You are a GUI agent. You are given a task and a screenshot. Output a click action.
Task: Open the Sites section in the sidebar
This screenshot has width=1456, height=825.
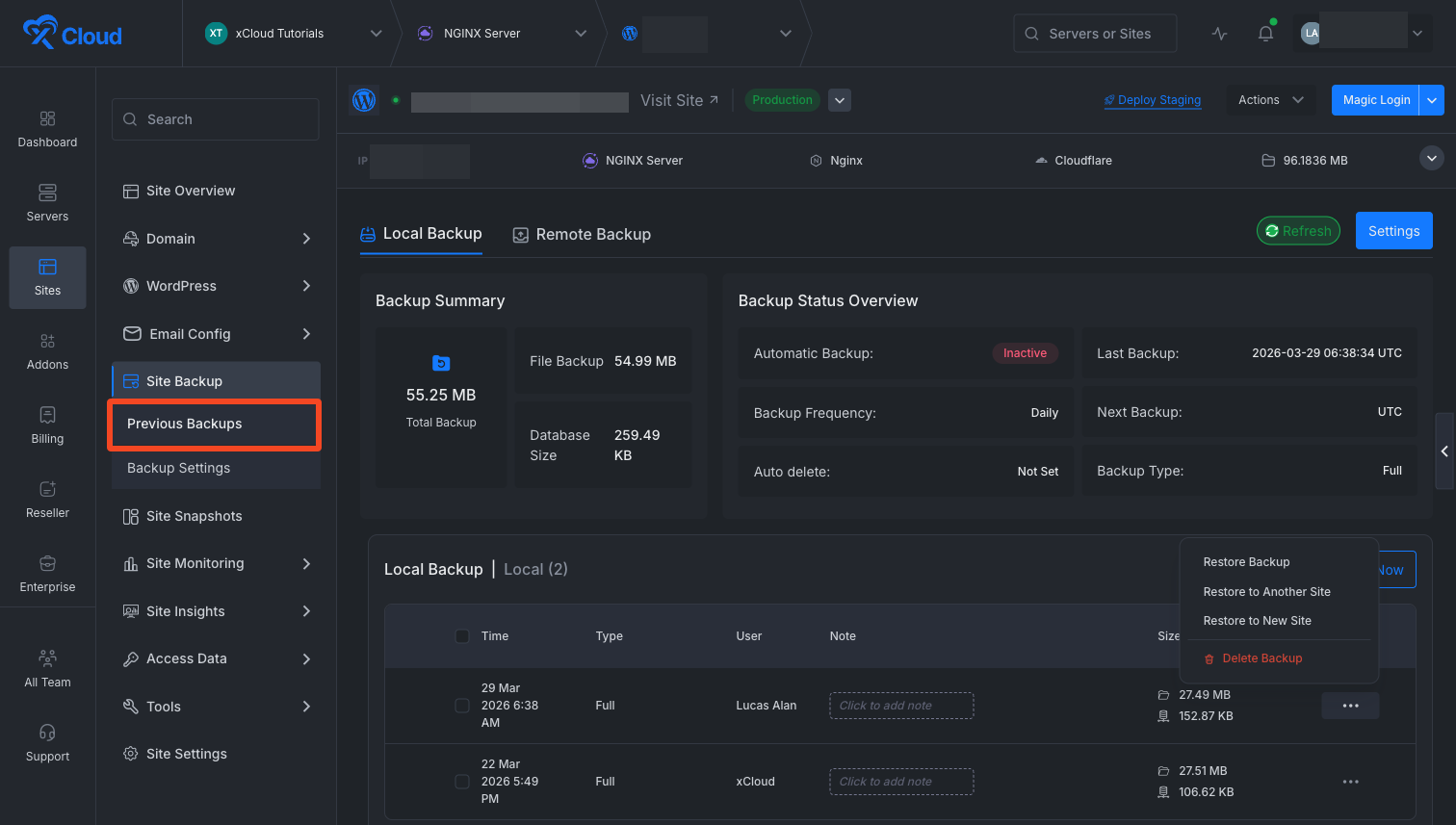(x=47, y=277)
